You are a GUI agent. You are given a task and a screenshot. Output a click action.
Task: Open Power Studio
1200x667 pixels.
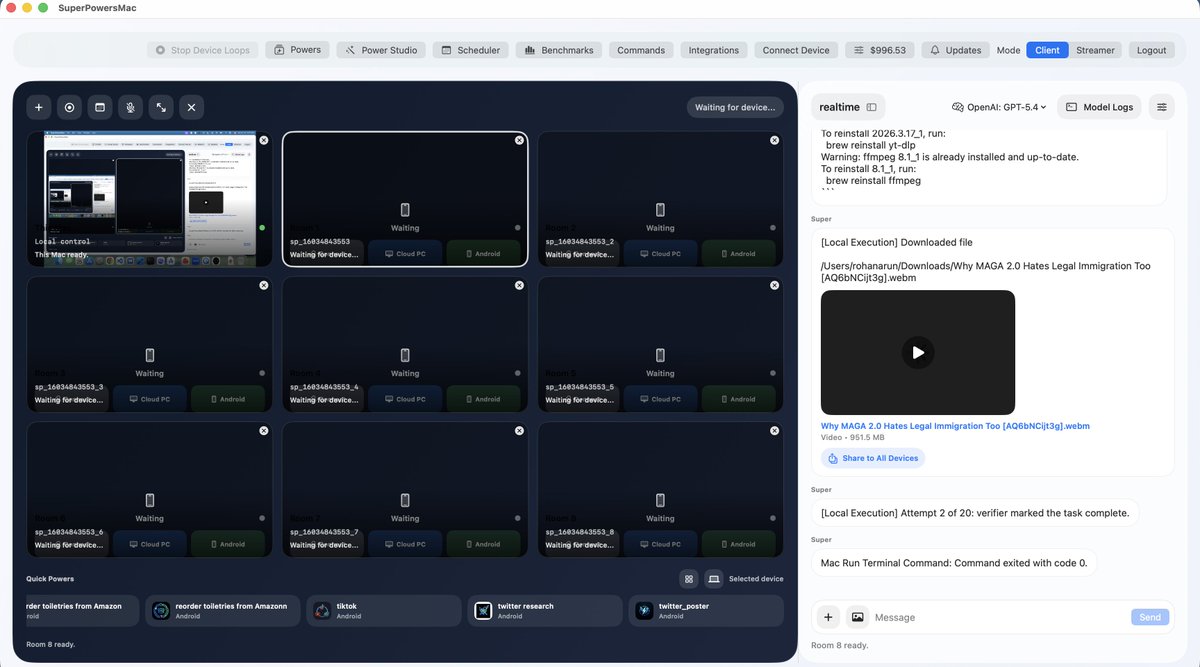click(381, 50)
